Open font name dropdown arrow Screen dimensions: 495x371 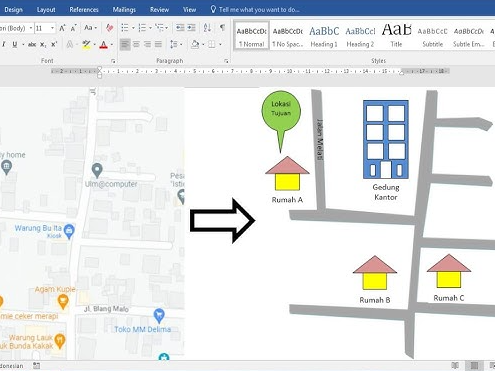tap(31, 28)
